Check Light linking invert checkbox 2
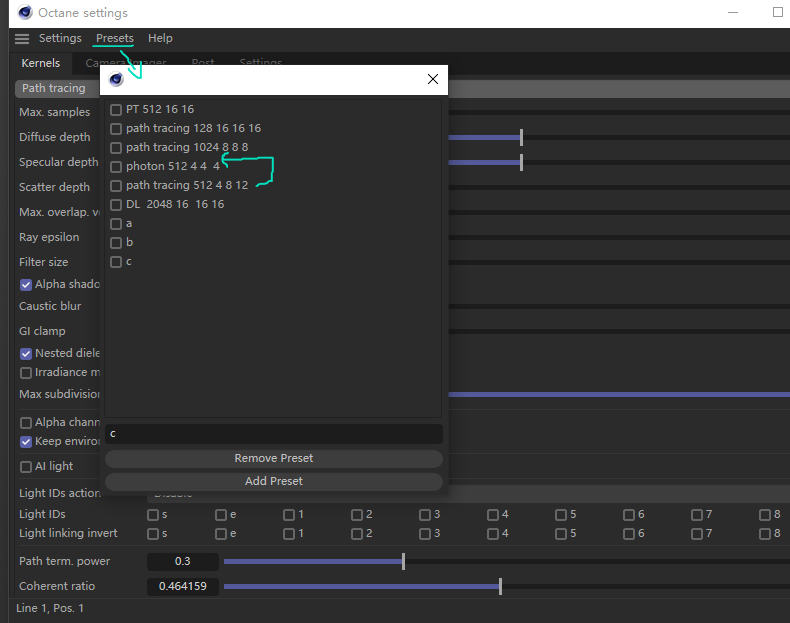The width and height of the screenshot is (790, 623). pos(357,534)
